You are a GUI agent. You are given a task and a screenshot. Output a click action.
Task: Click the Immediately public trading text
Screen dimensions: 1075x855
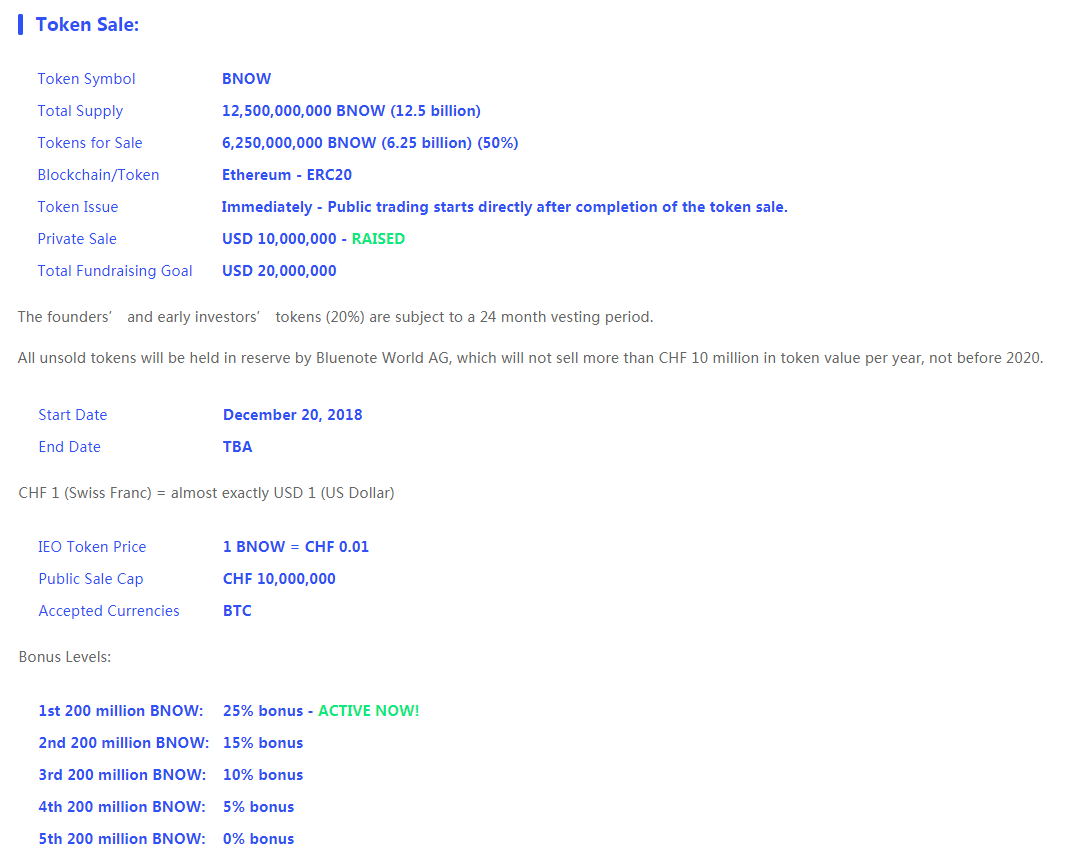[505, 207]
